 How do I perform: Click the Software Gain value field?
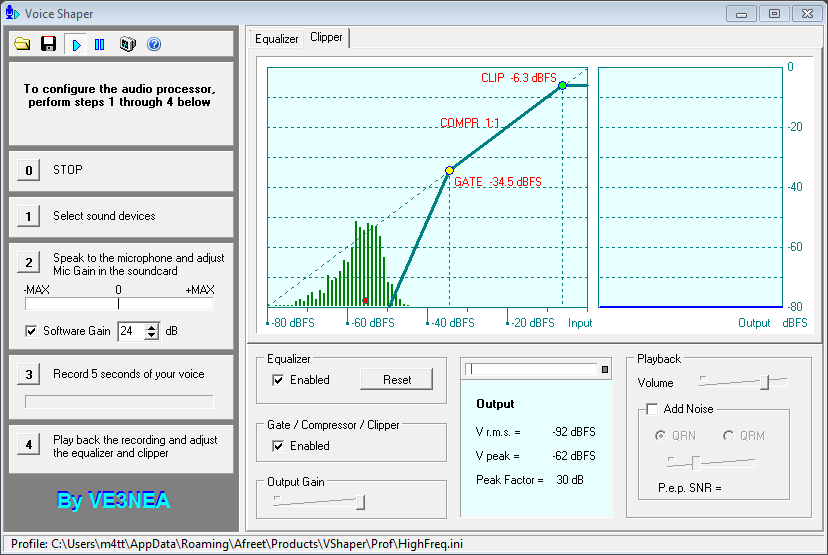click(x=131, y=331)
